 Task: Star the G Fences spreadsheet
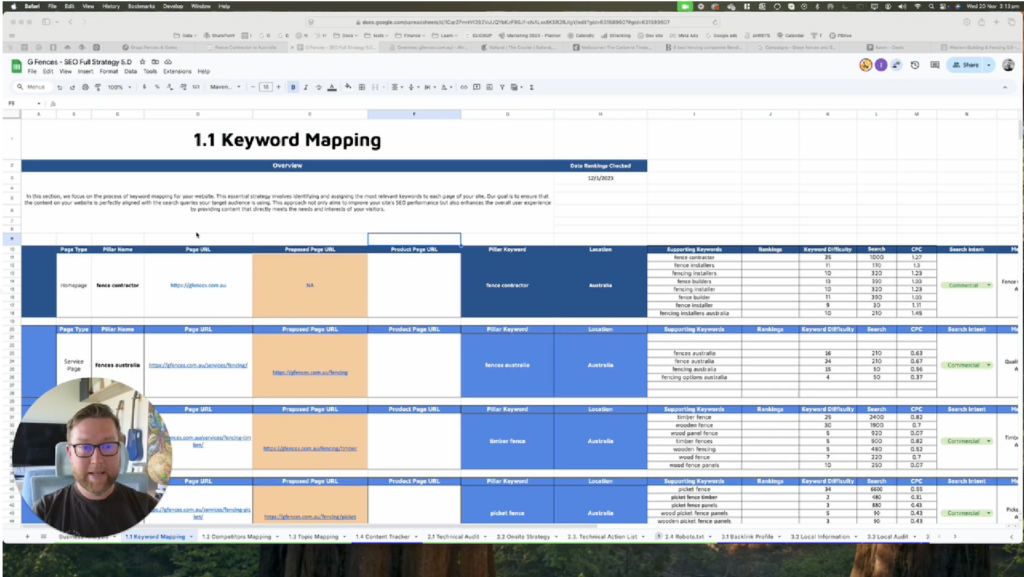141,62
